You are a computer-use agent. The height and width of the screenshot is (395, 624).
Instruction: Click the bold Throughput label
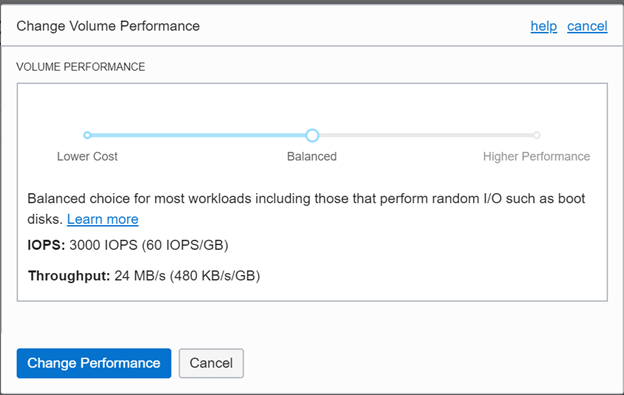(69, 276)
